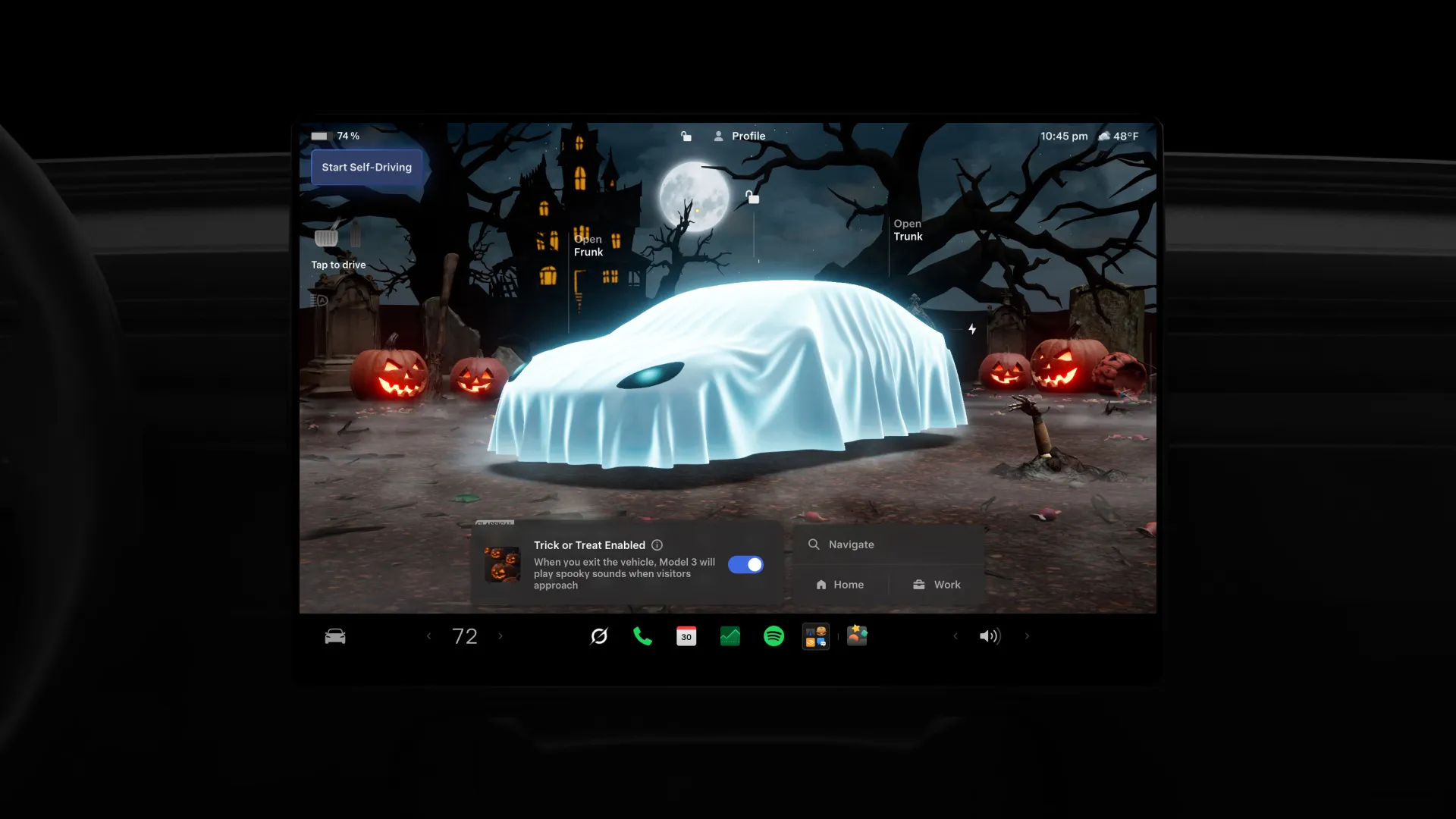
Task: Tap the unlock icon above the car
Action: pos(752,197)
